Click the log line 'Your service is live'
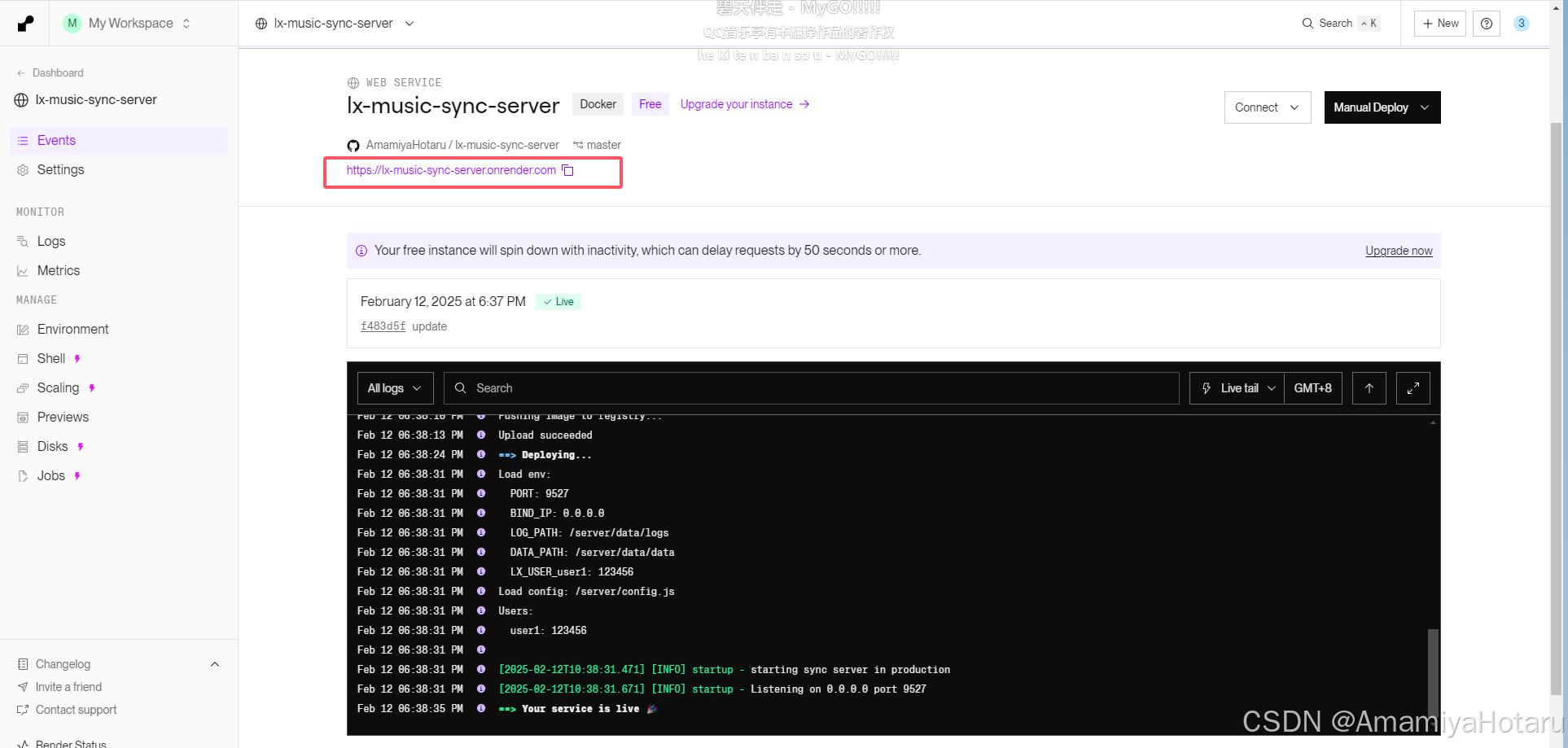The image size is (1568, 748). pos(580,709)
